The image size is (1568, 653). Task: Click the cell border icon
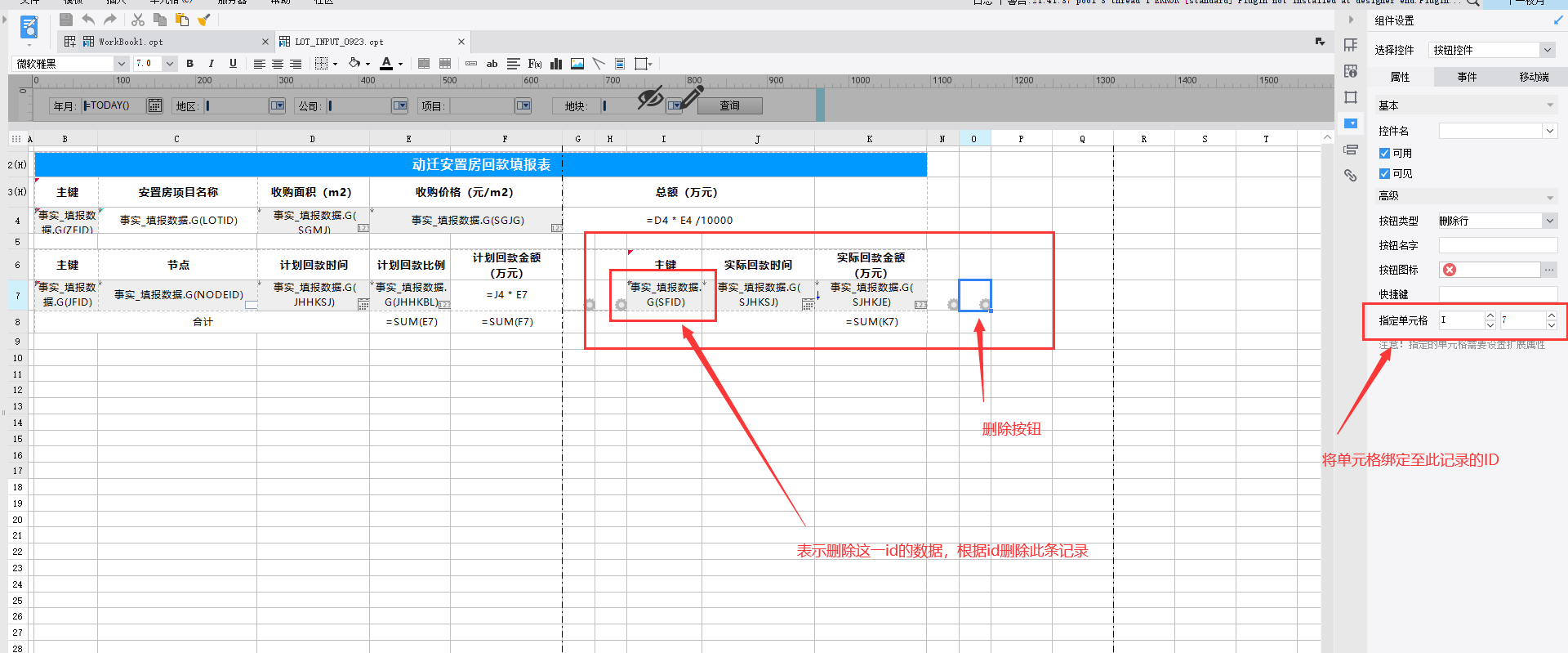(322, 64)
